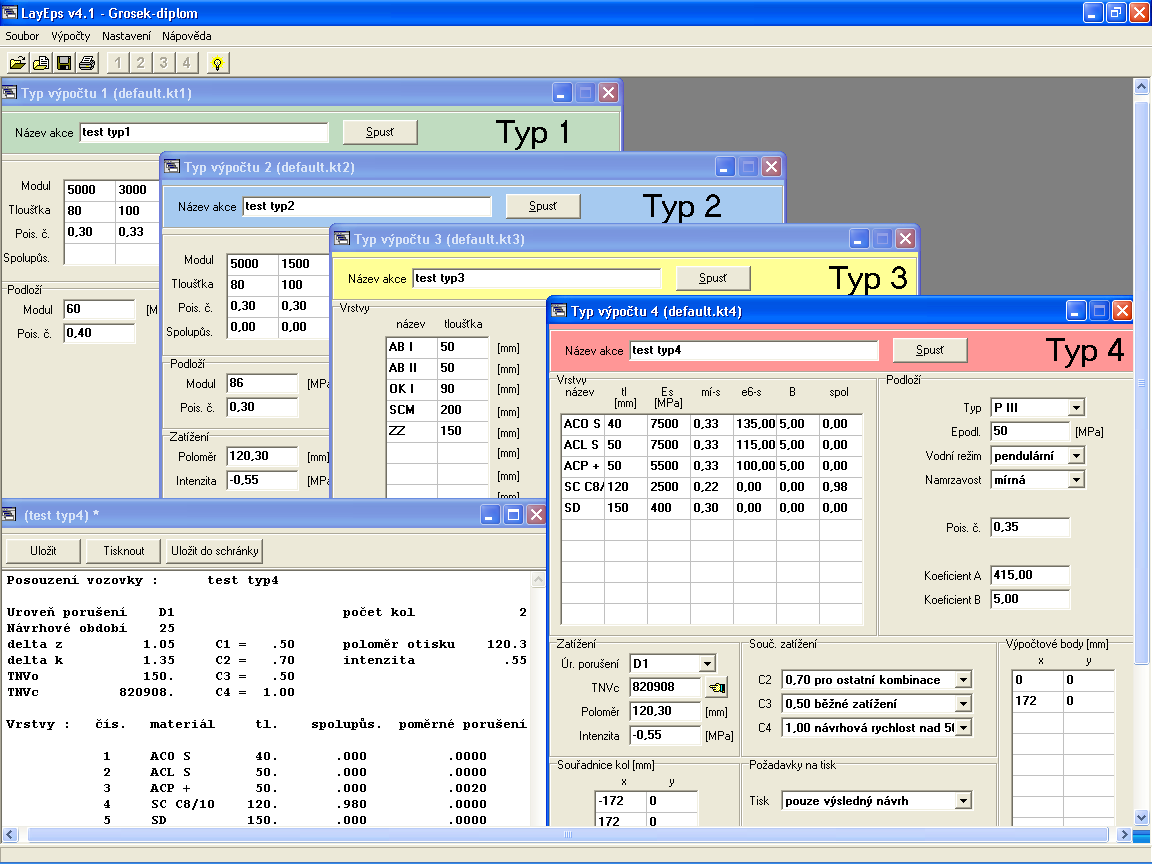Screen dimensions: 1152x864
Task: Open the Tisk pouze výsledný návrh dropdown
Action: [963, 802]
